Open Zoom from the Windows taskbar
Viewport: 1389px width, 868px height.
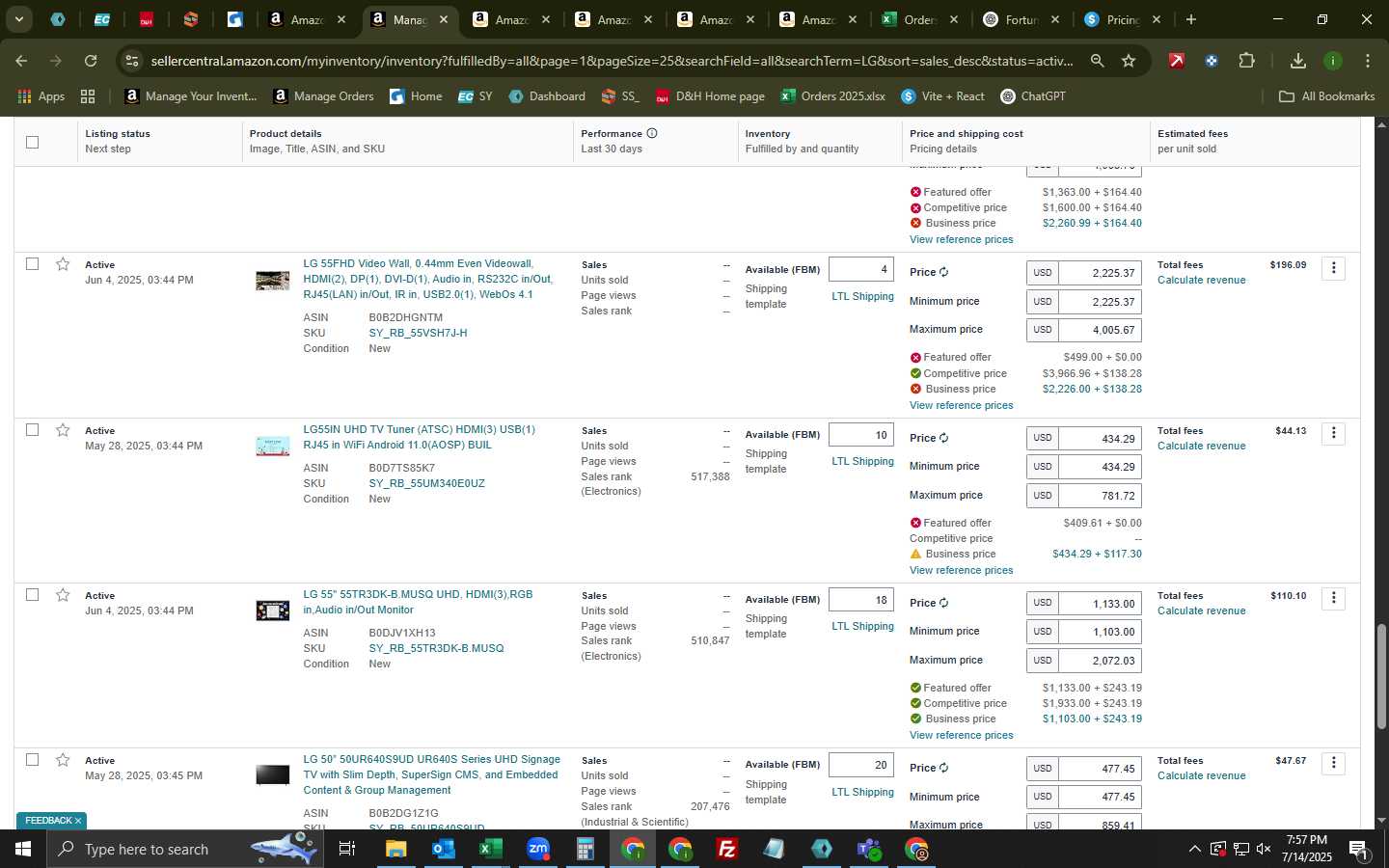(x=537, y=849)
